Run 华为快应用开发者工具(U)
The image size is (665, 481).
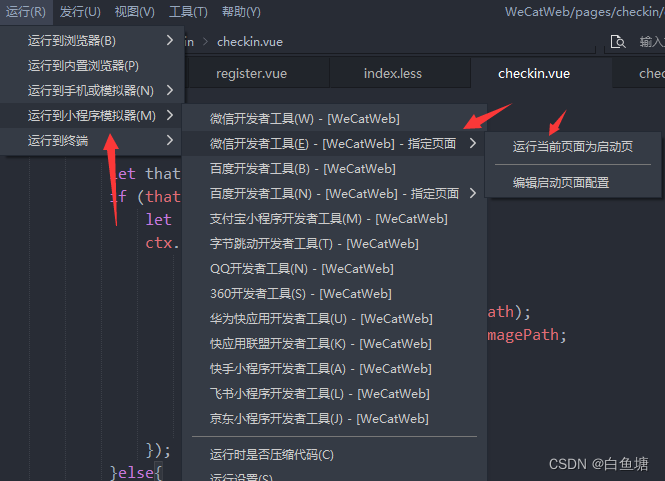(334, 319)
